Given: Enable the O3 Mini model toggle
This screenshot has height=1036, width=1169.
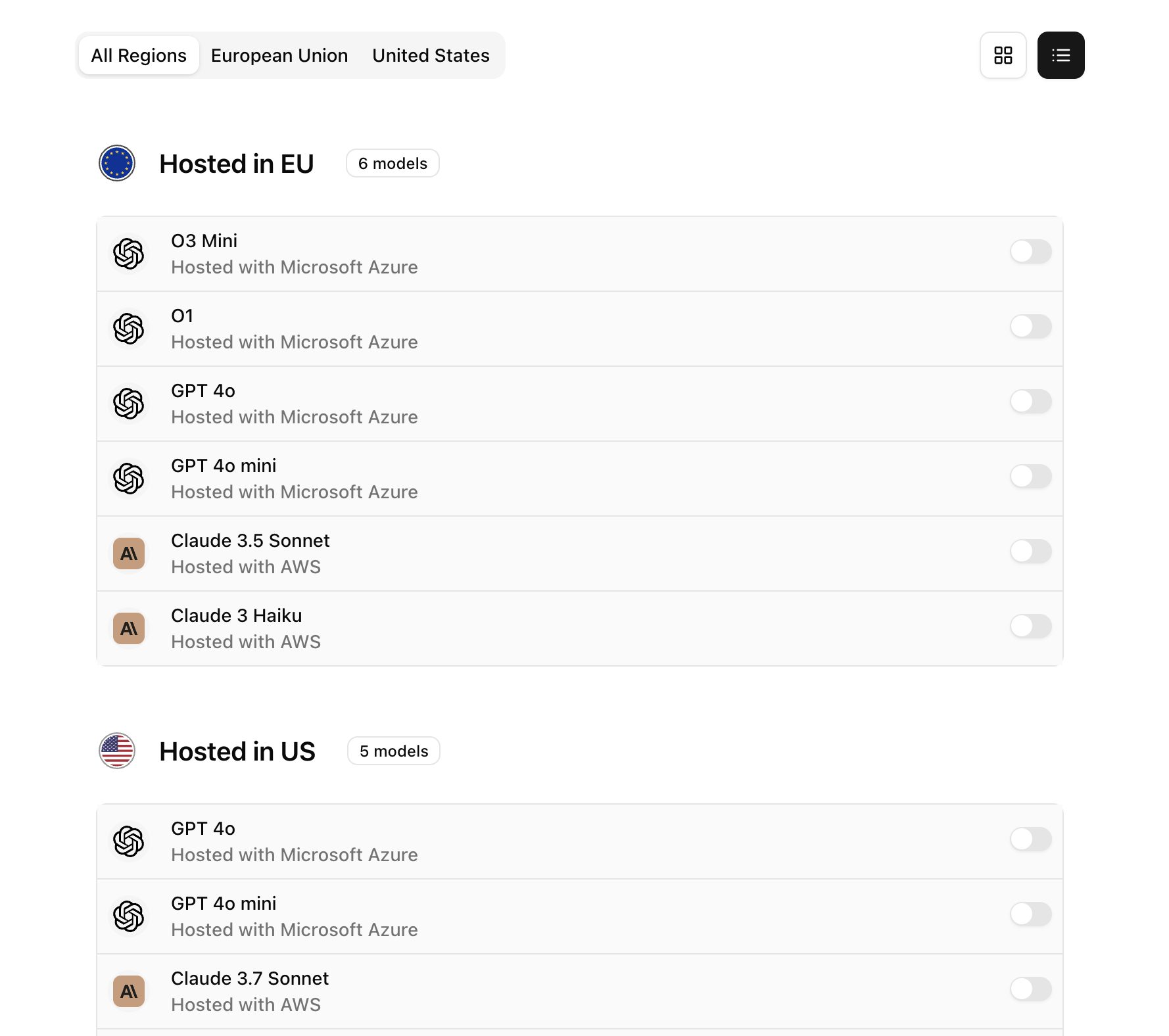Looking at the screenshot, I should point(1030,251).
